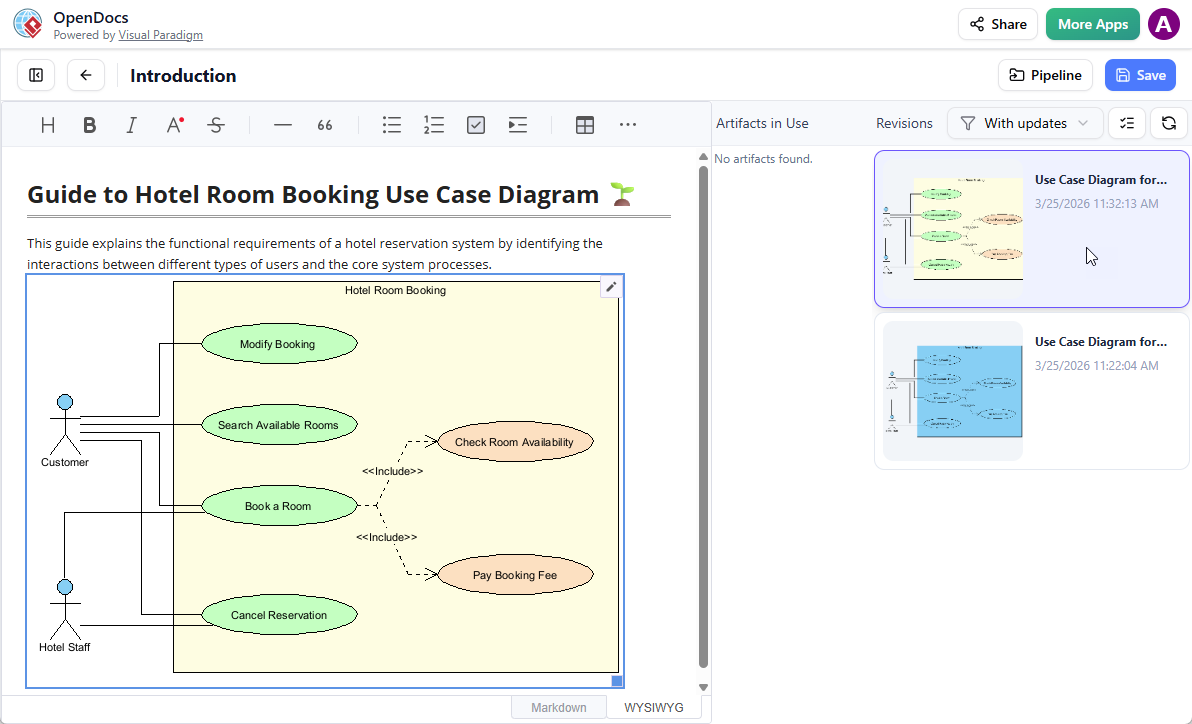Open the text color tool
Image resolution: width=1192 pixels, height=724 pixels.
click(x=173, y=124)
